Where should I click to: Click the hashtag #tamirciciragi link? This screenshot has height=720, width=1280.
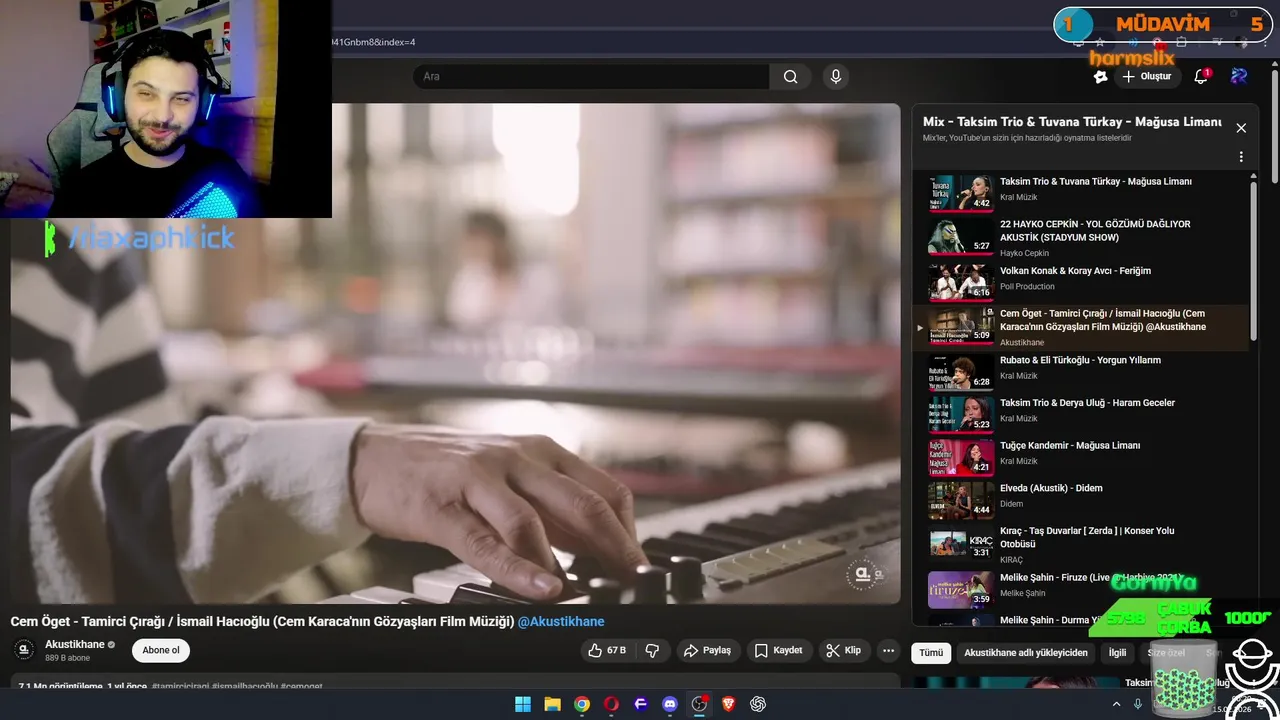coord(179,686)
